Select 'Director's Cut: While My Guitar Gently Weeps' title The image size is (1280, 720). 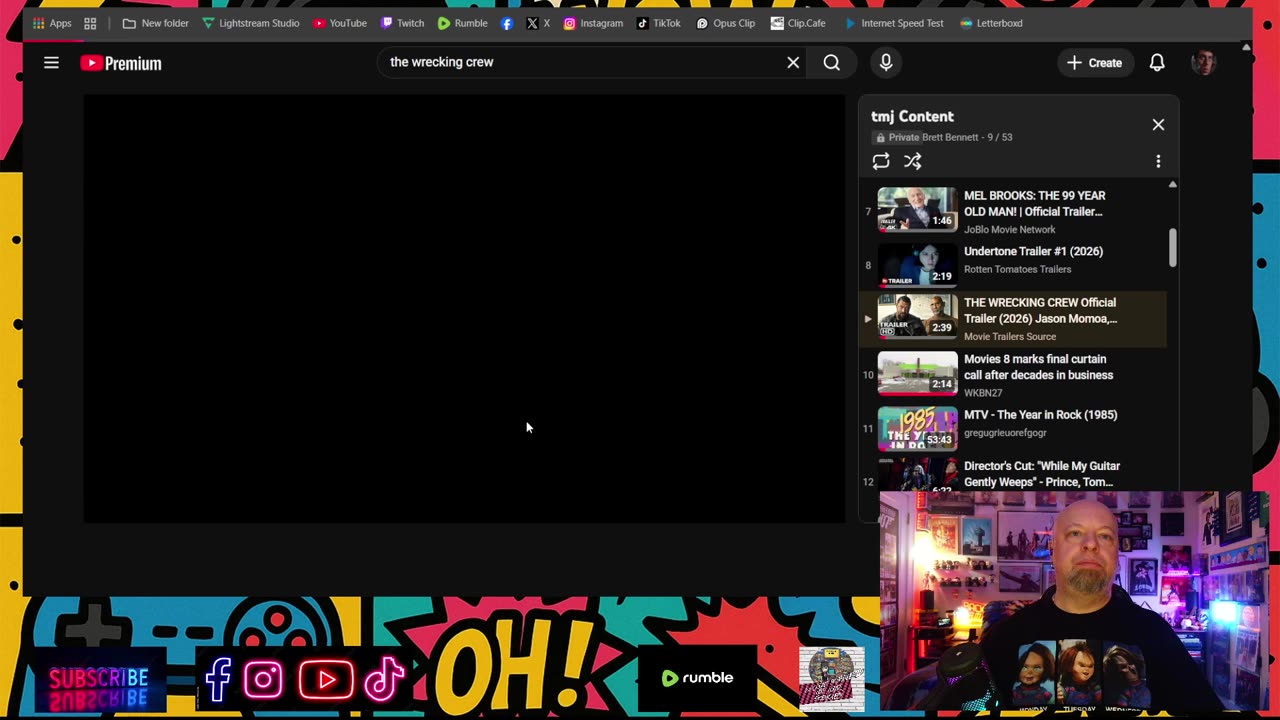(1042, 474)
